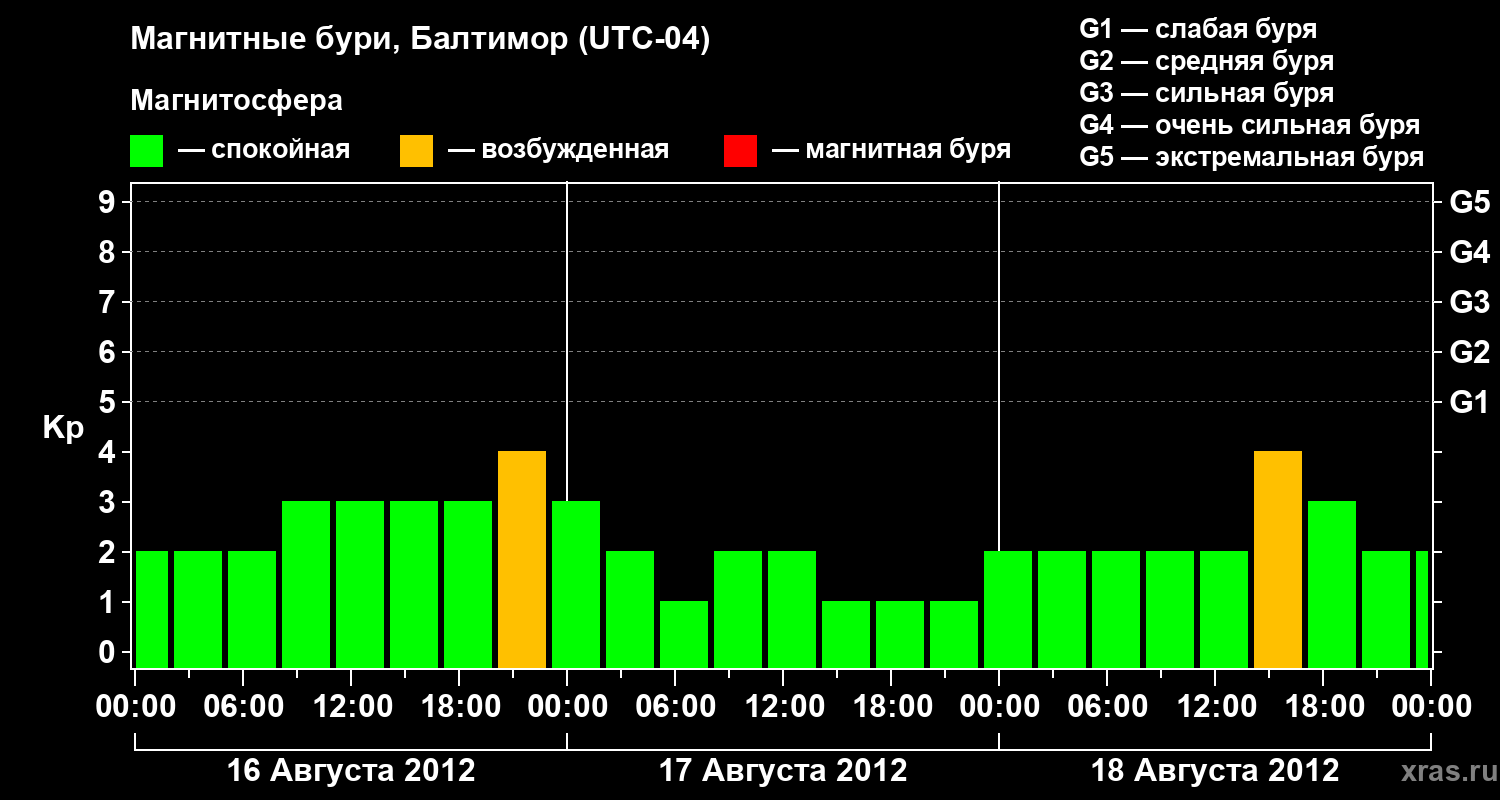Click the '18:00' time label under 18 August
This screenshot has height=800, width=1500.
tap(1323, 707)
